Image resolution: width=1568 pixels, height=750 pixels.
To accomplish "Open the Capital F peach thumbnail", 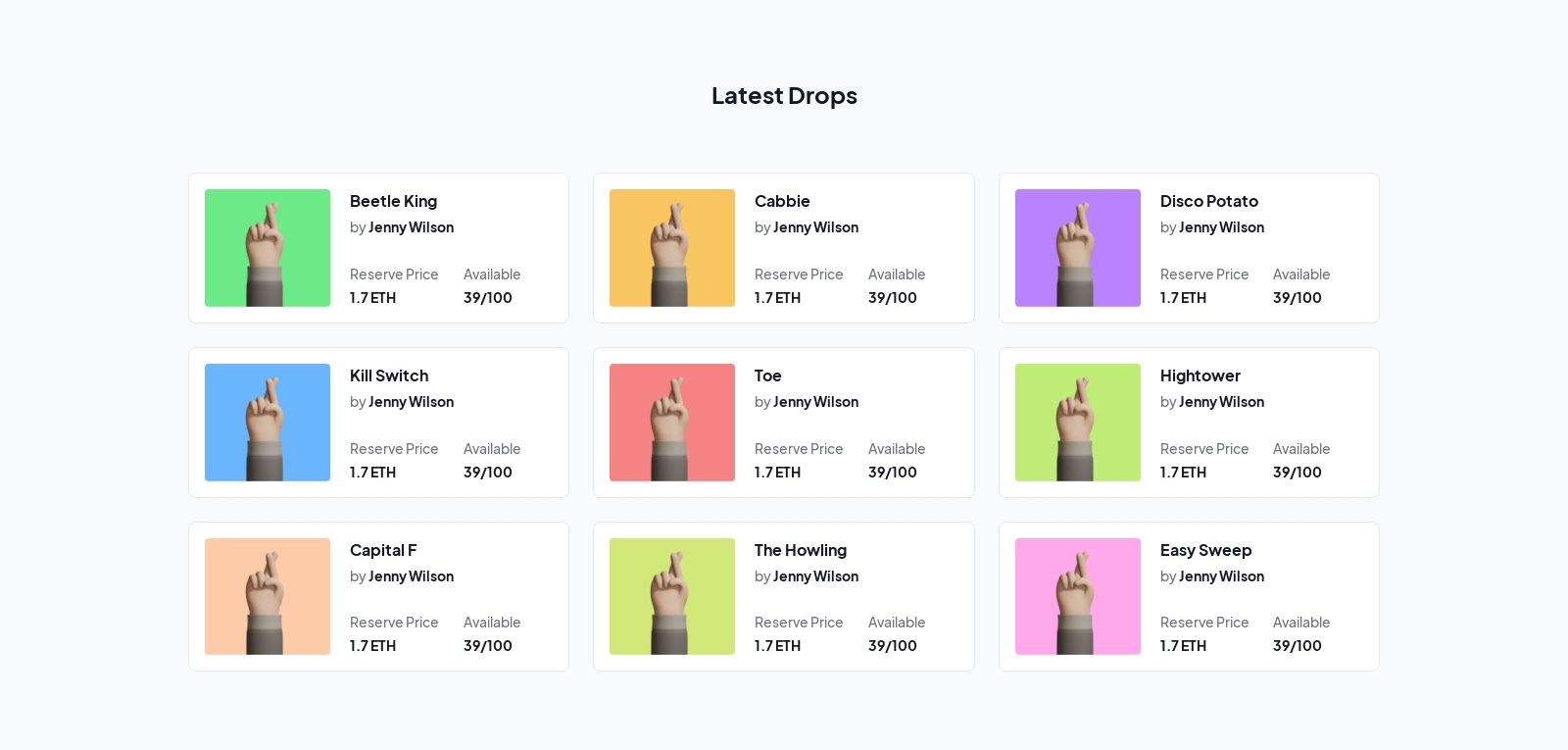I will click(268, 596).
